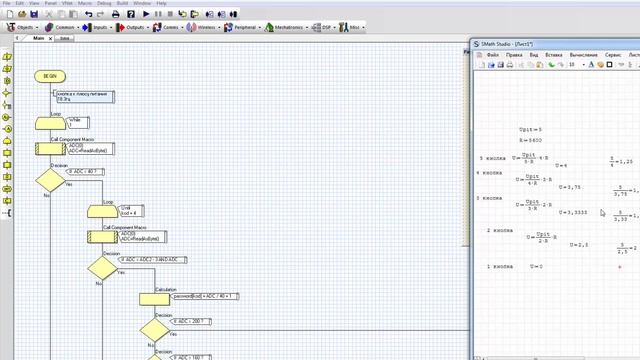The height and width of the screenshot is (360, 640).
Task: Click the Step Over debug icon
Action: point(195,14)
